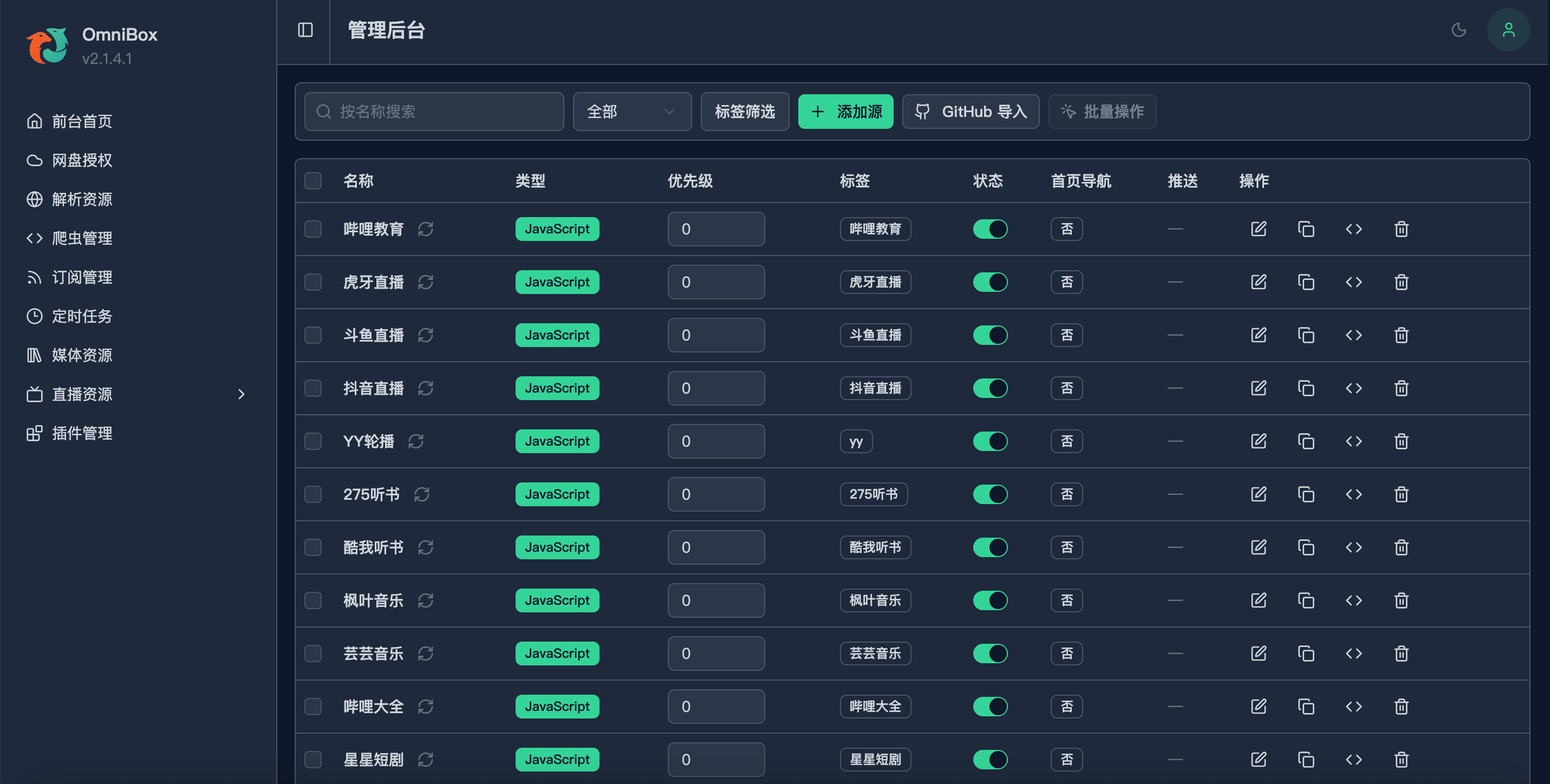Toggle 首页导航 否 for 哔哩教育
Image resolution: width=1550 pixels, height=784 pixels.
pyautogui.click(x=1066, y=229)
